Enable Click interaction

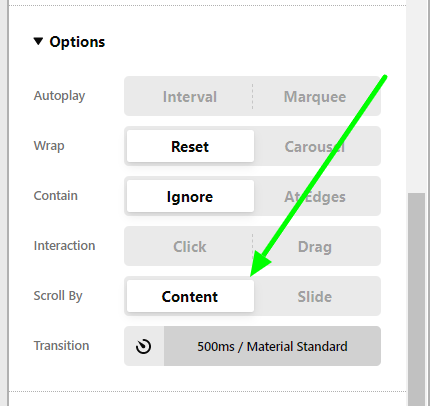coord(189,246)
